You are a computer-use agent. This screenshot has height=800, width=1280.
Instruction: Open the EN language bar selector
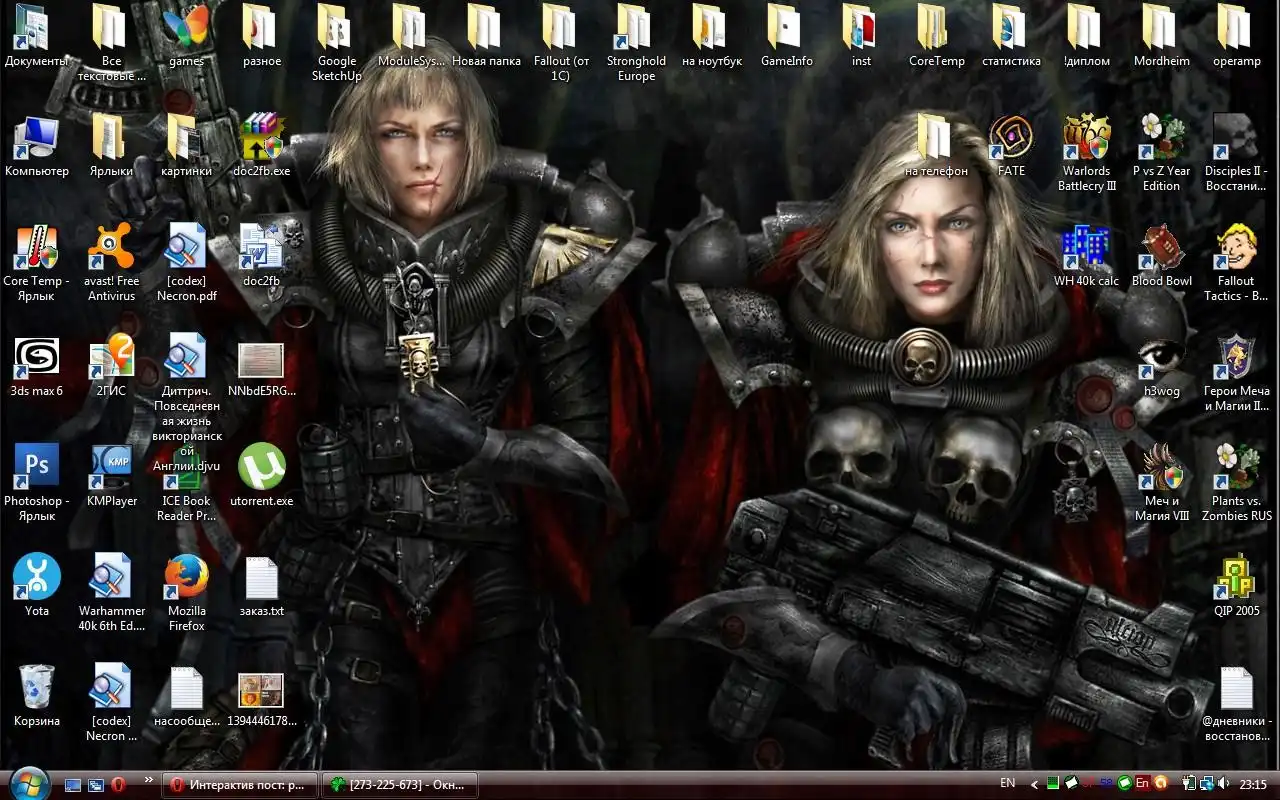click(x=1007, y=783)
